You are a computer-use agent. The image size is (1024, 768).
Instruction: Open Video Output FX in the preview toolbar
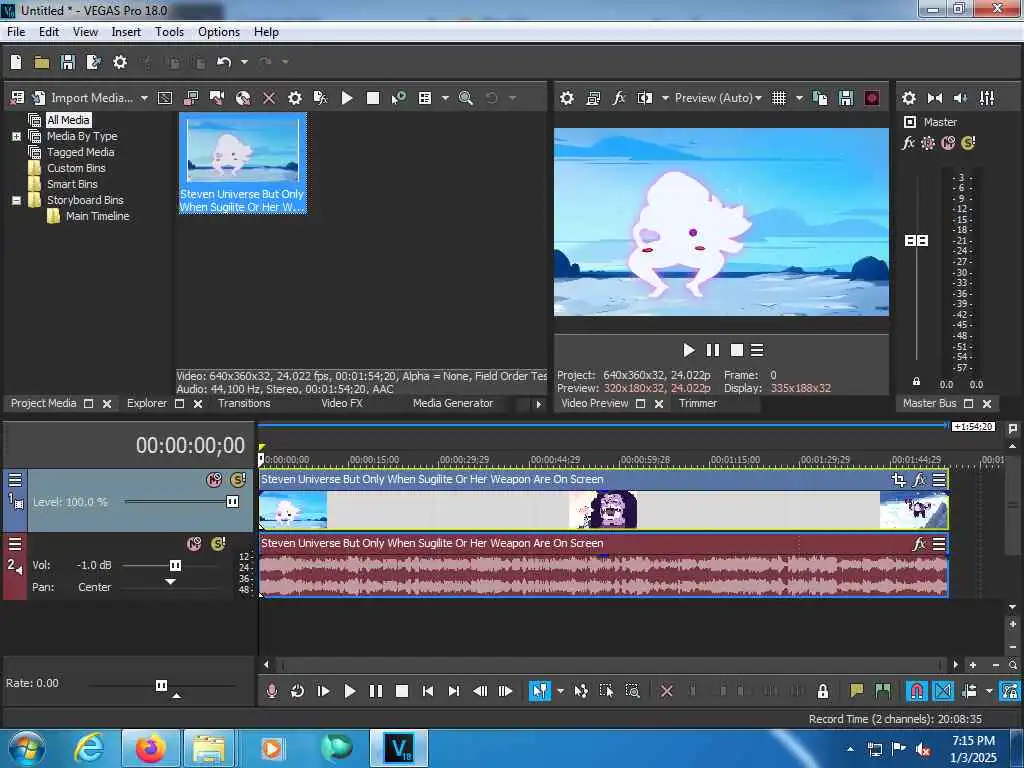click(618, 98)
